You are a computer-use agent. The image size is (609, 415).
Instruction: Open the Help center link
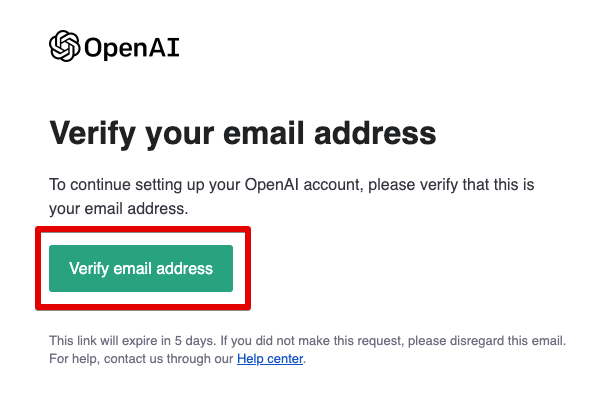click(270, 358)
